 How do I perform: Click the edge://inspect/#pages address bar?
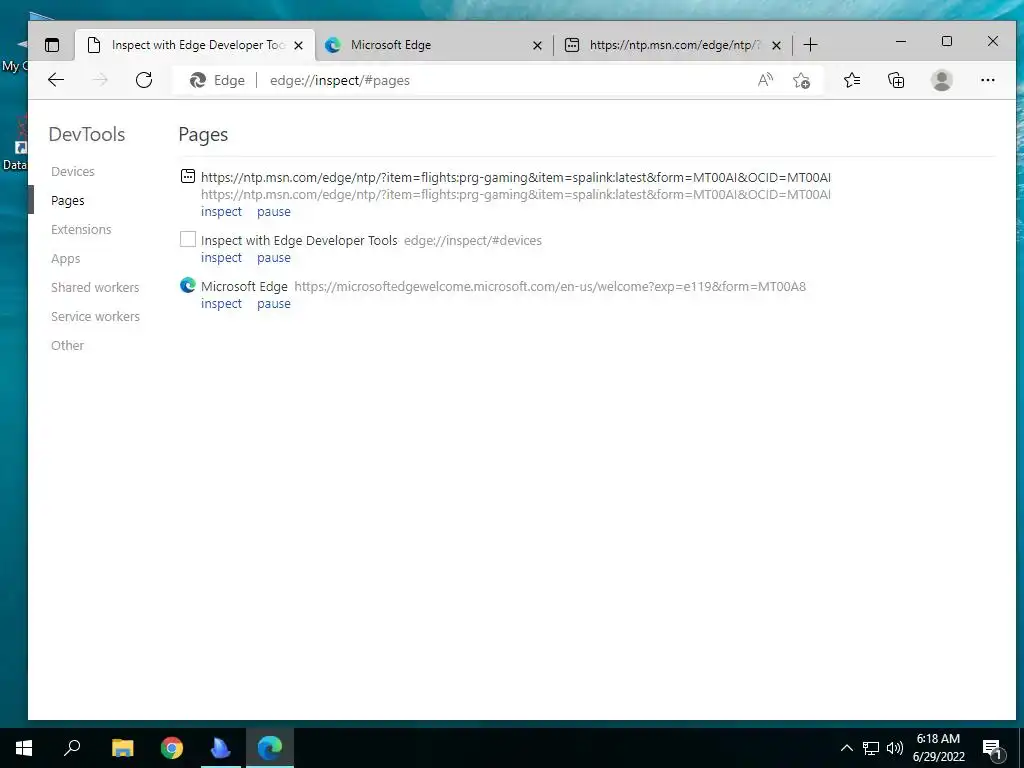click(x=496, y=80)
